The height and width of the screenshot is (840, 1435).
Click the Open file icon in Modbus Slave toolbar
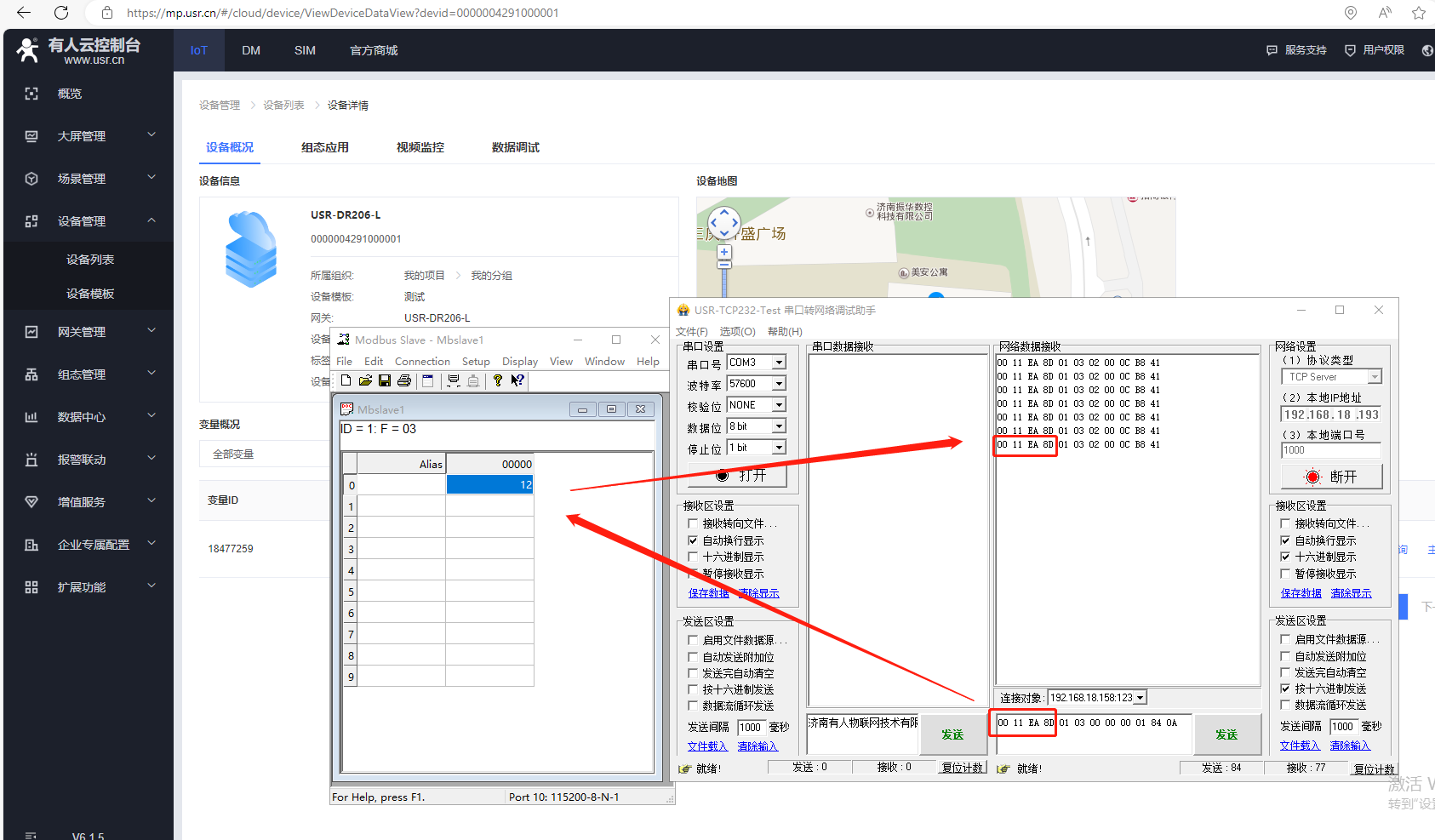pos(365,380)
